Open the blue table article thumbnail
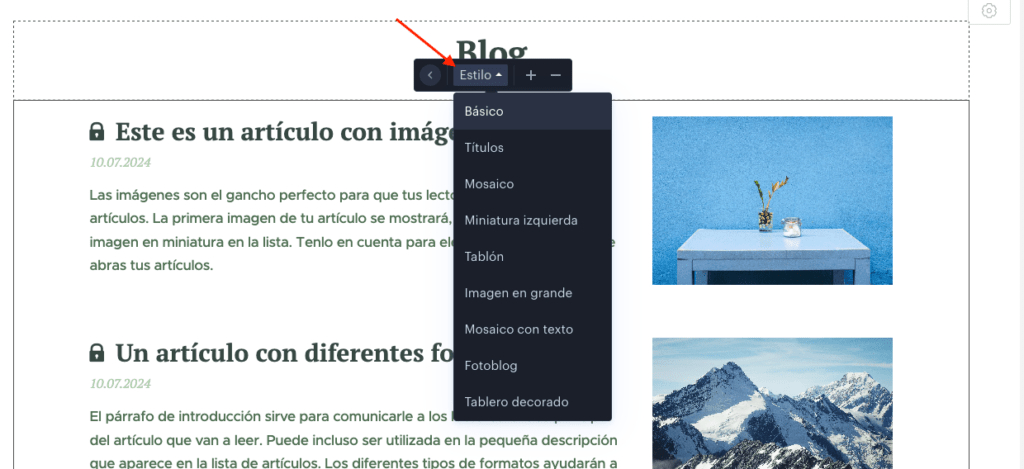The image size is (1024, 469). [772, 201]
